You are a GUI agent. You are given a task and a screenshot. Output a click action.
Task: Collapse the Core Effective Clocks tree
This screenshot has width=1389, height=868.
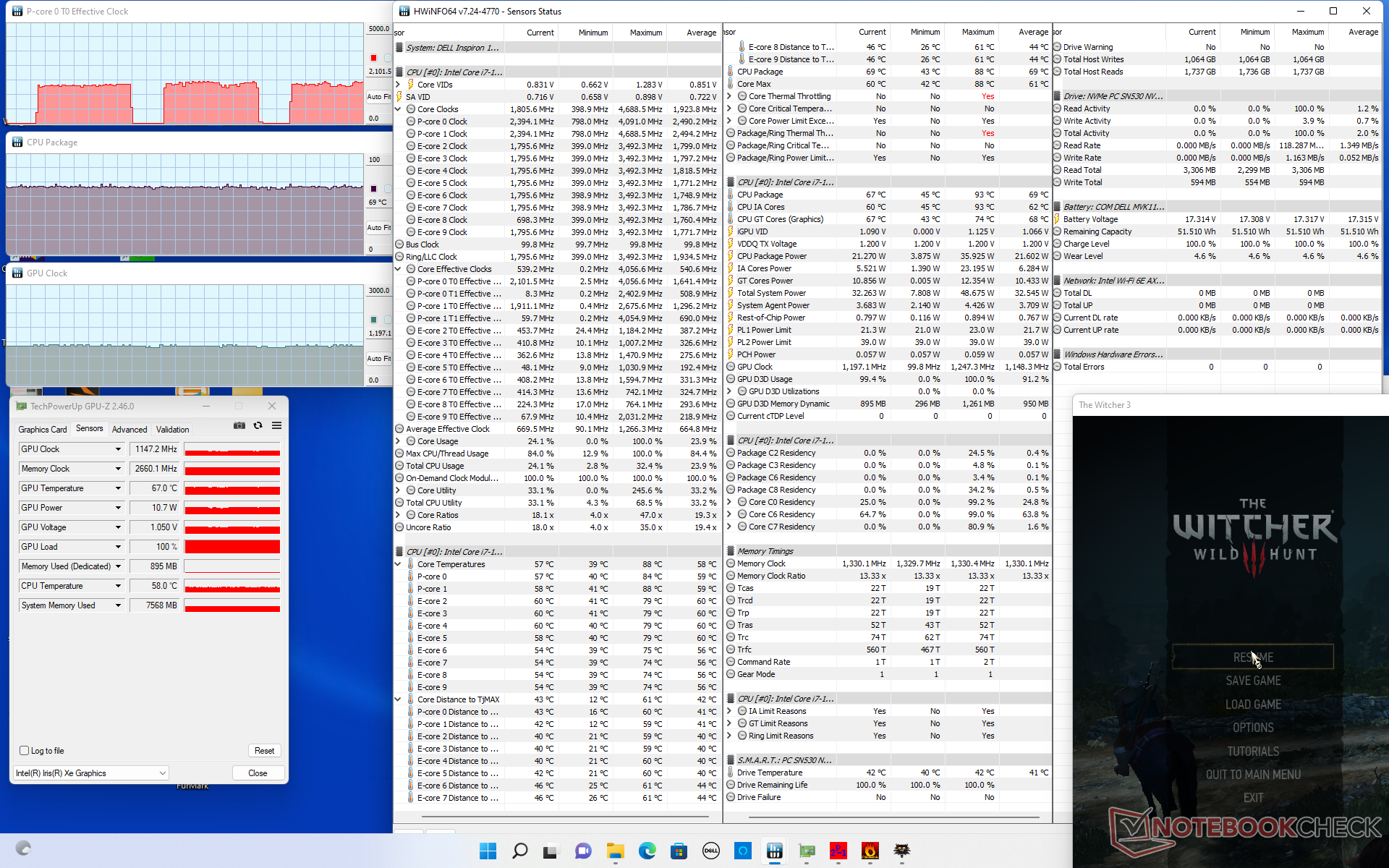[x=398, y=269]
